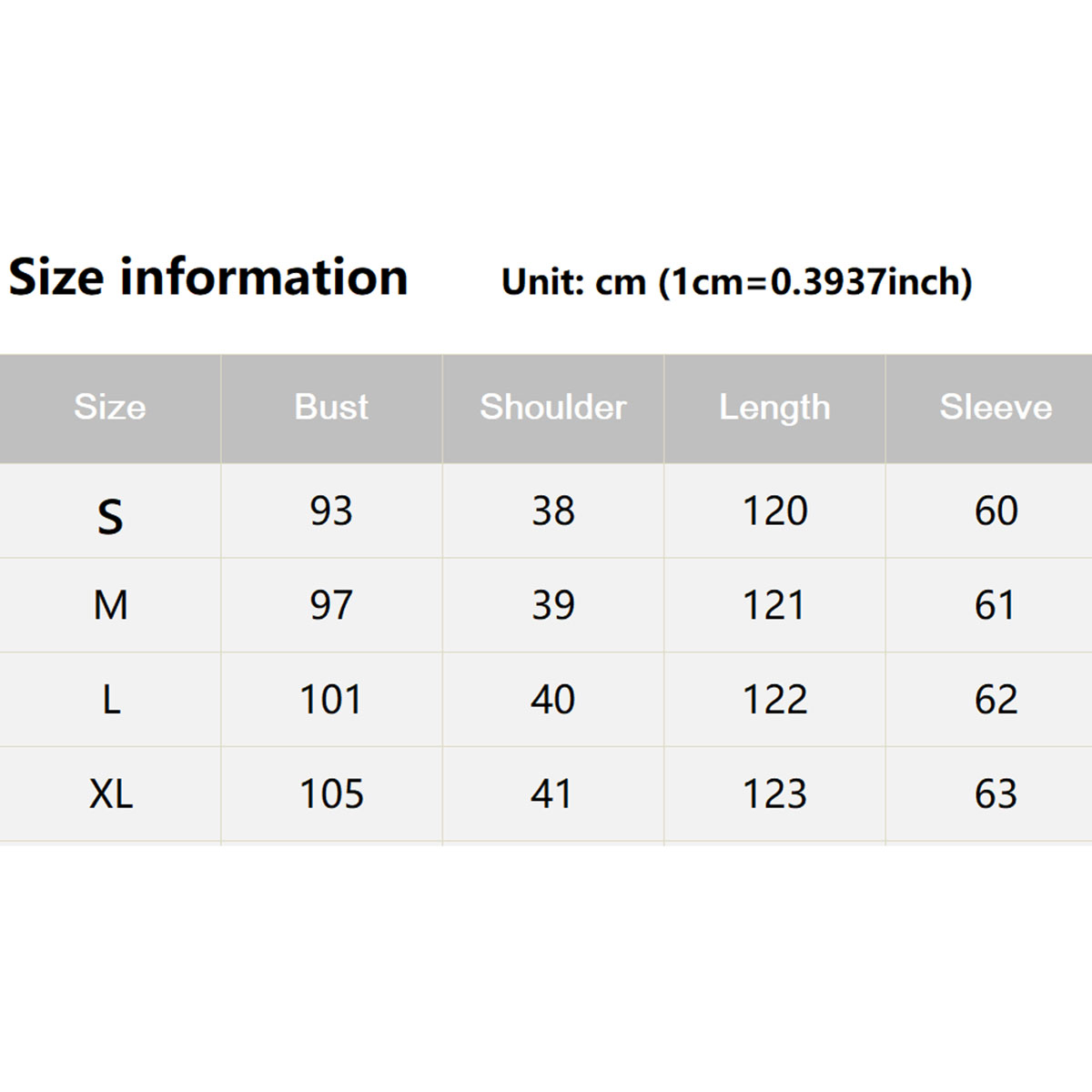Click the Shoulder column header
This screenshot has width=1092, height=1092.
pyautogui.click(x=553, y=407)
